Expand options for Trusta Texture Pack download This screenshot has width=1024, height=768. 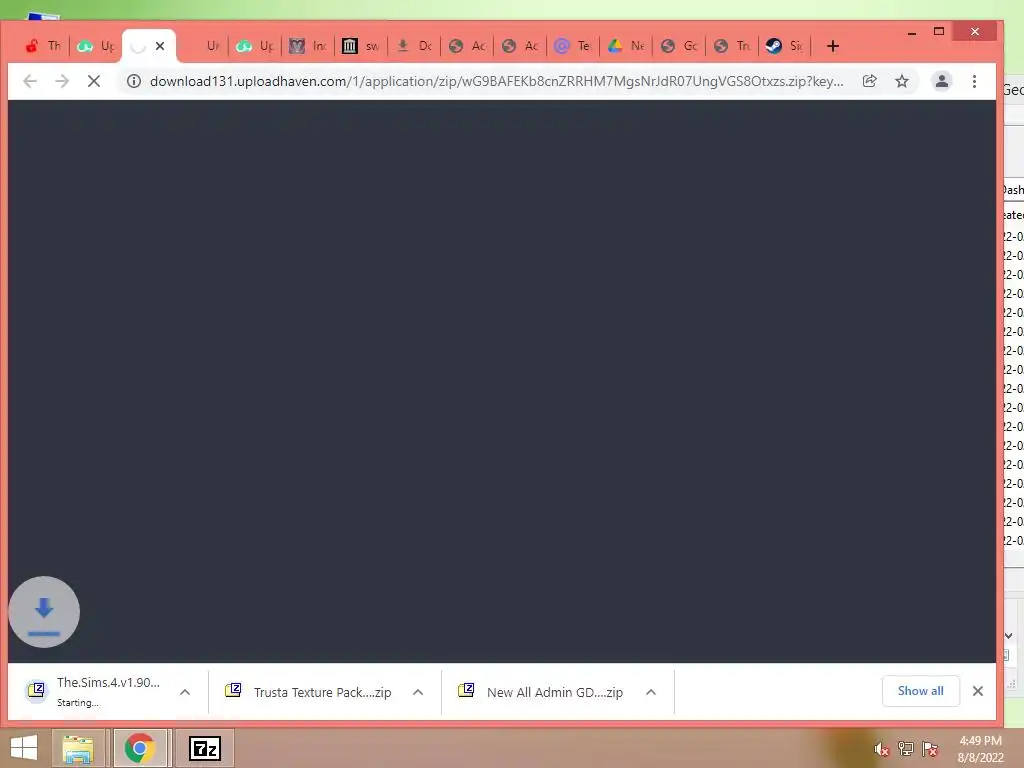[x=418, y=692]
